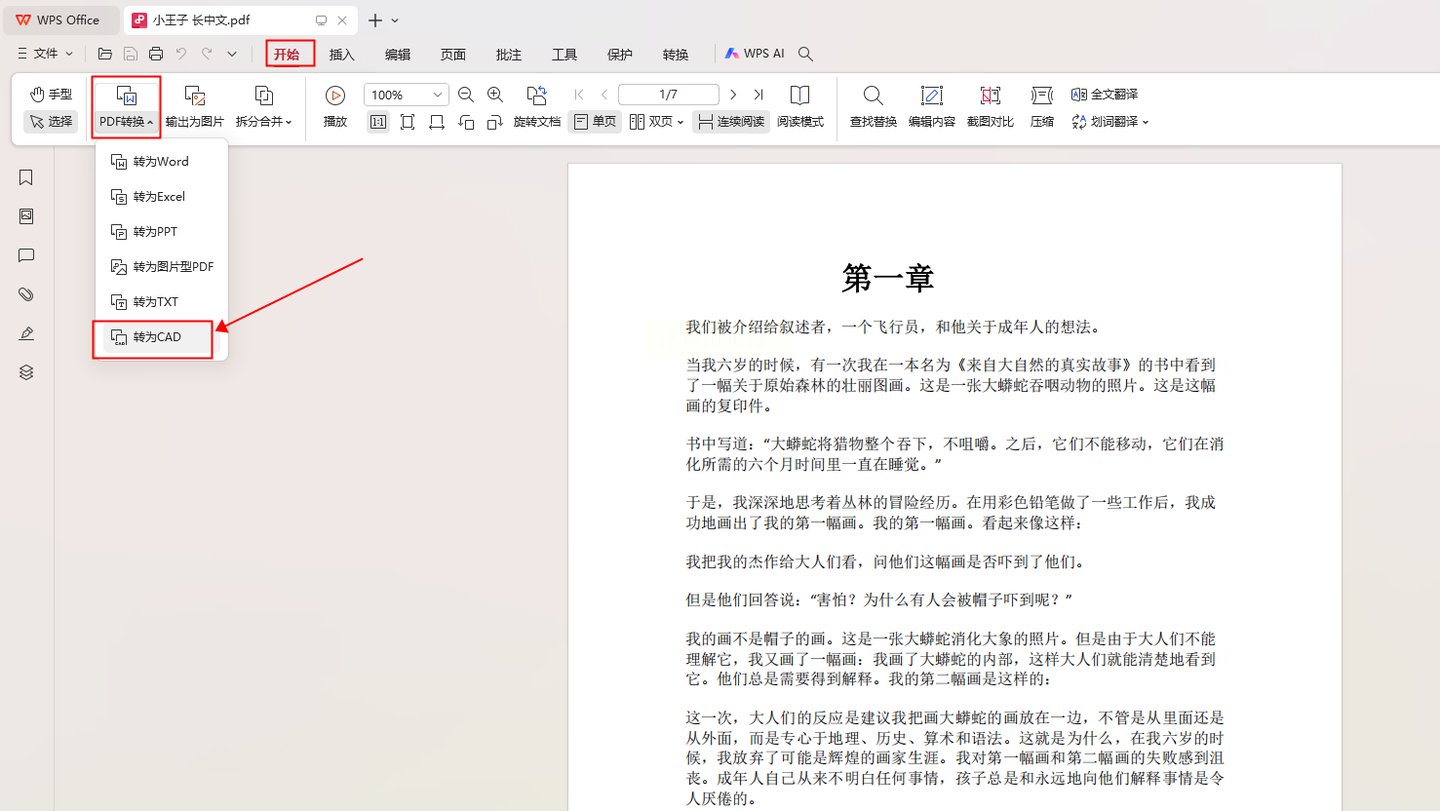
Task: Switch to Hand tool mode
Action: tap(51, 94)
